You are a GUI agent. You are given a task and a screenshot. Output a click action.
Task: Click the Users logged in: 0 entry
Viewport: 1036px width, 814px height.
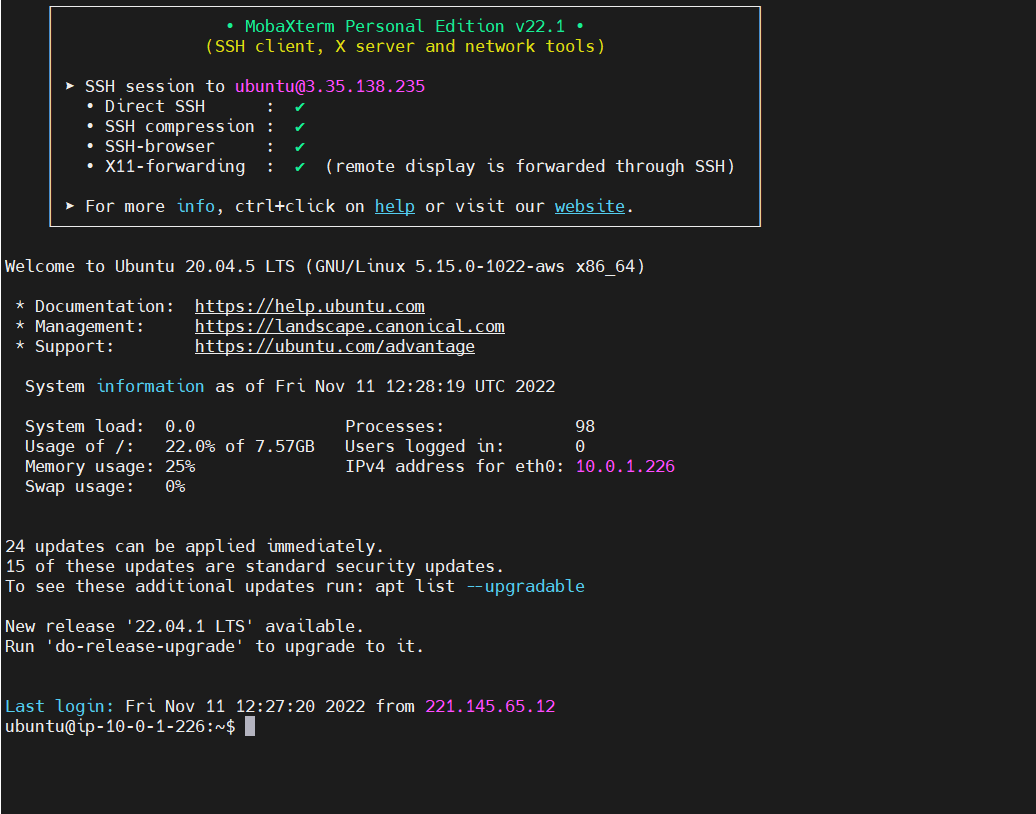point(465,447)
